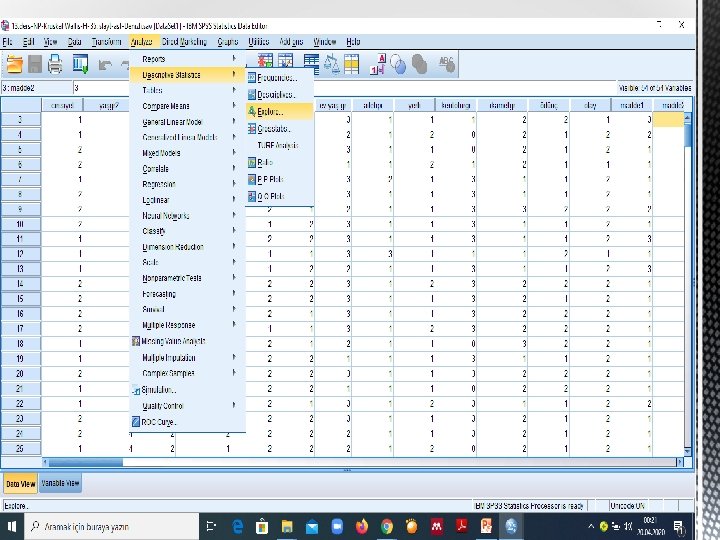Click the horizontal scrollbar right arrow
The image size is (720, 540).
point(680,462)
